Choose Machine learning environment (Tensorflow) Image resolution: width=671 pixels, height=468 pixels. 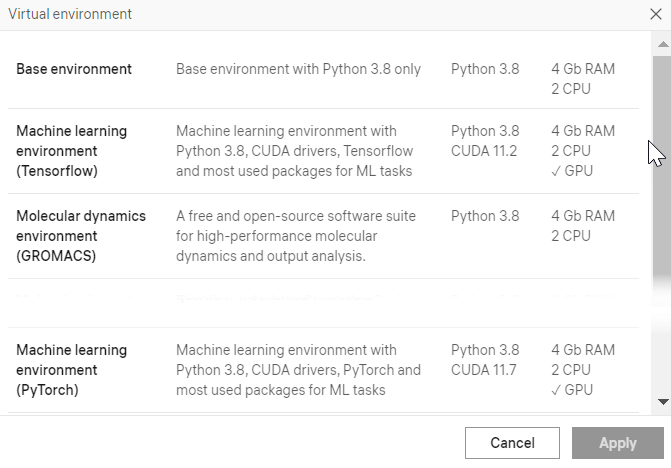(71, 151)
